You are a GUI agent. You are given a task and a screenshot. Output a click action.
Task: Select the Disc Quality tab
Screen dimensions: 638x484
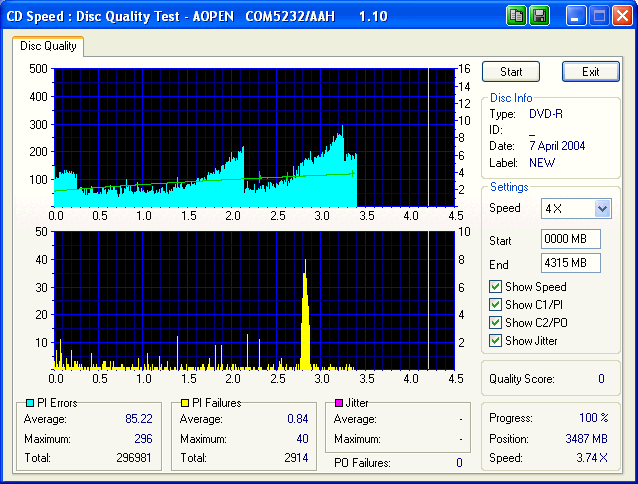point(48,46)
